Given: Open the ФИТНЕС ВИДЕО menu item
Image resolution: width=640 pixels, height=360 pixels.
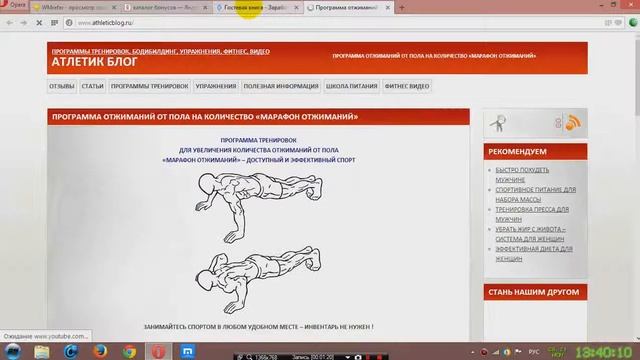Looking at the screenshot, I should 407,86.
